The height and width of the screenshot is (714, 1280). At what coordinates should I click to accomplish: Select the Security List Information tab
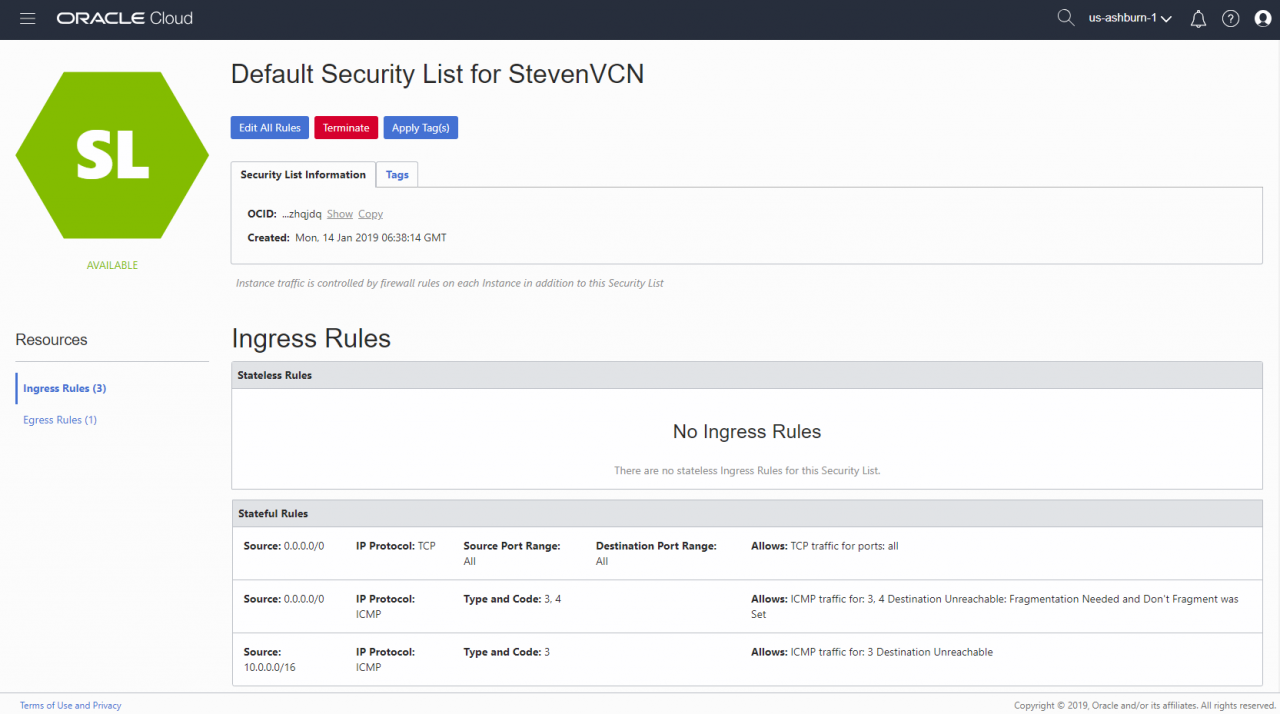pyautogui.click(x=303, y=175)
